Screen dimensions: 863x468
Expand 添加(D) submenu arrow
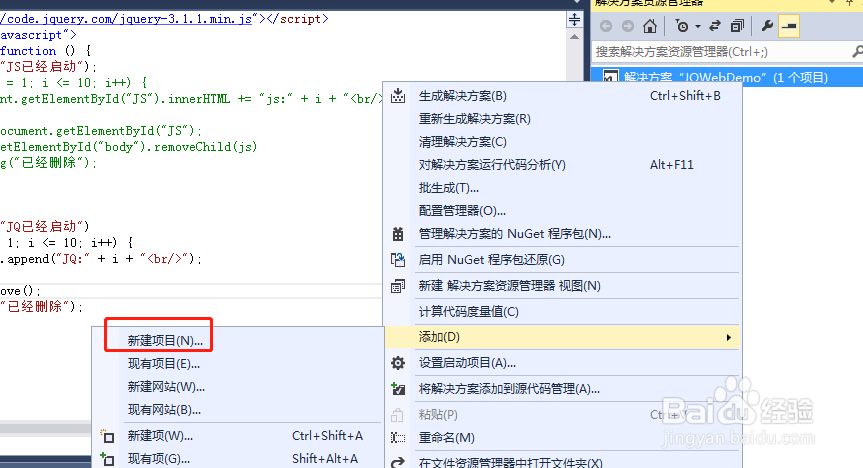[729, 338]
